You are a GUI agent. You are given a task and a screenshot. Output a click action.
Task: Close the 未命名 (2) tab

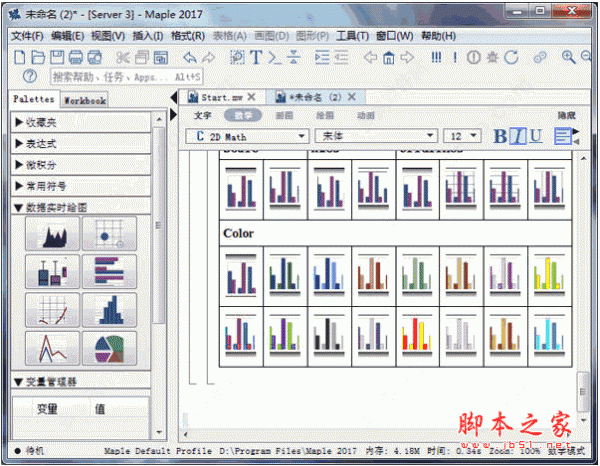click(352, 97)
